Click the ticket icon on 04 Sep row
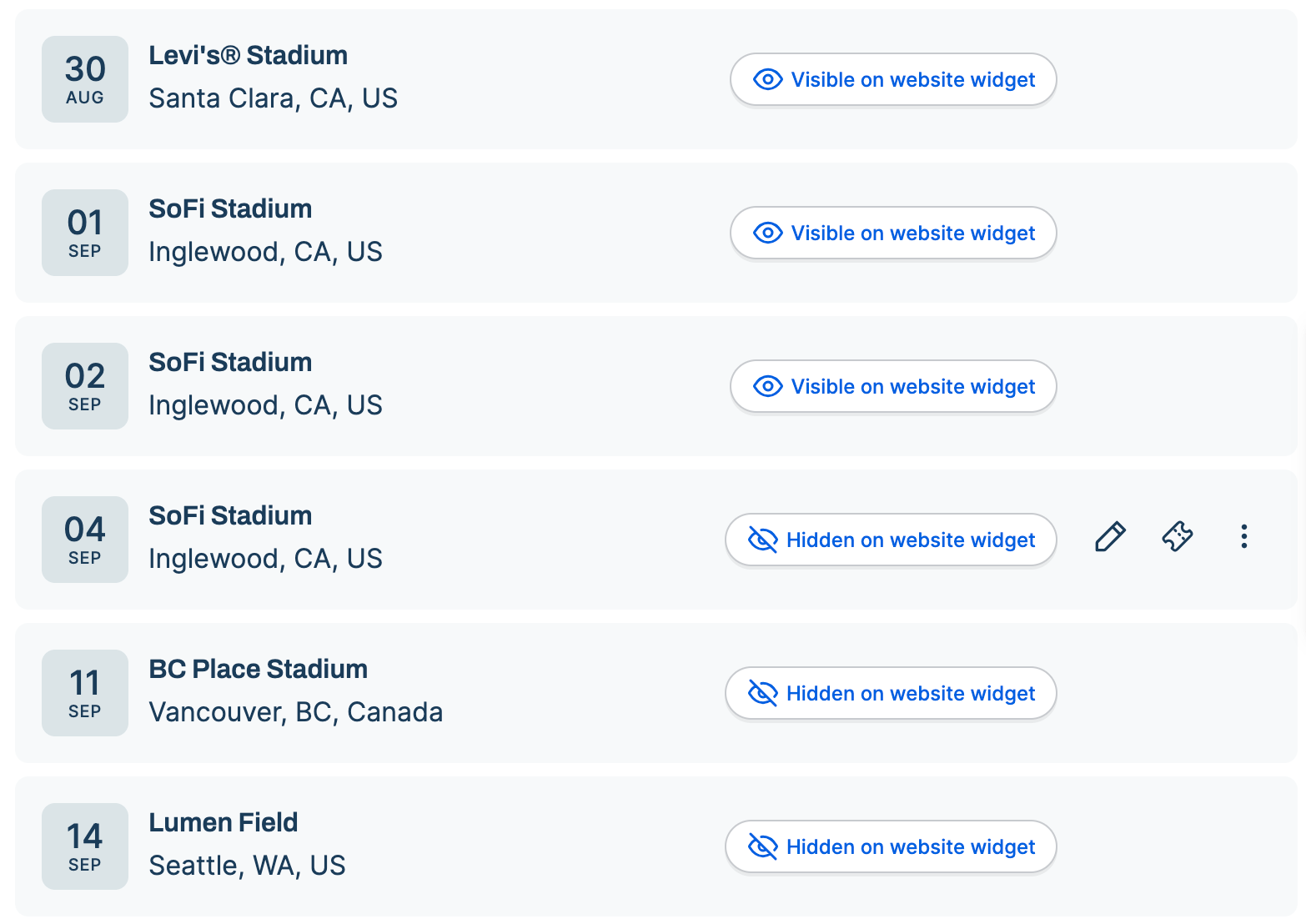1306x924 pixels. (1178, 537)
